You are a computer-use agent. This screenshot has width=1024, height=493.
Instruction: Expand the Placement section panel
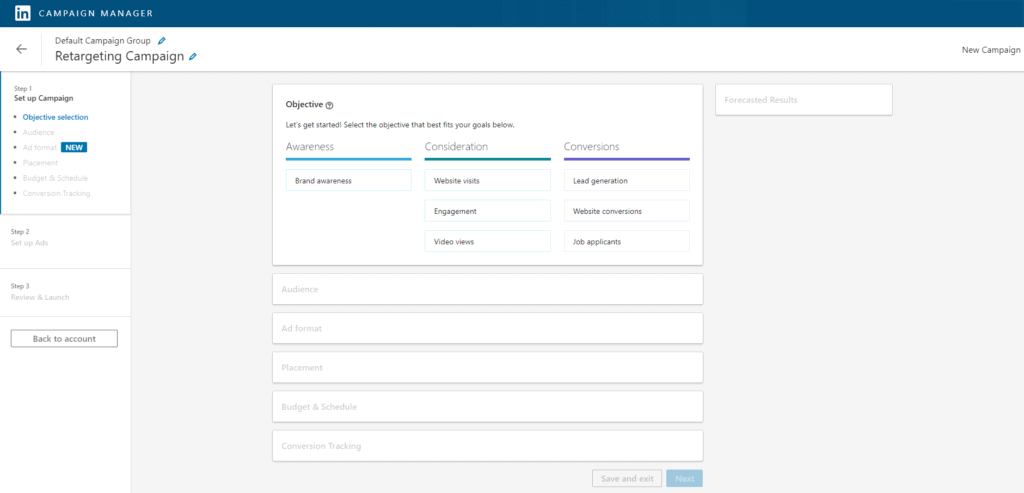pos(488,367)
